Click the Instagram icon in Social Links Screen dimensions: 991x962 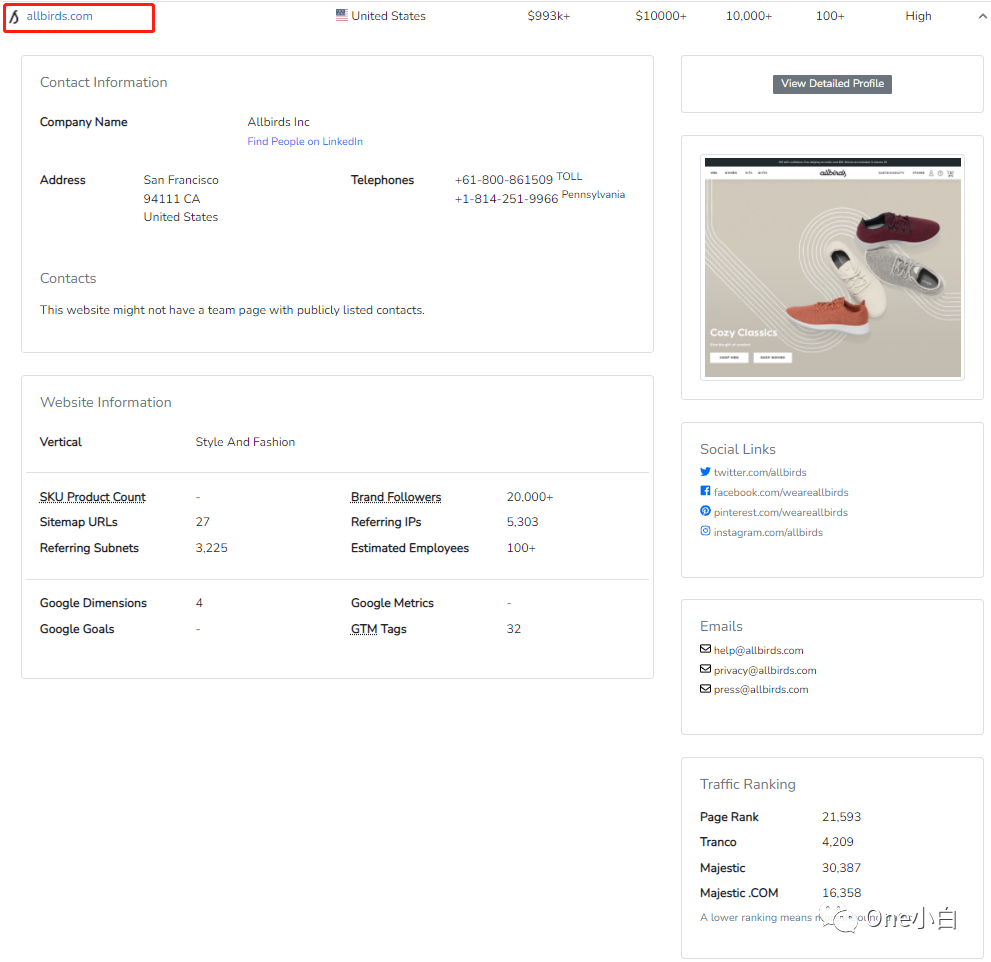[x=705, y=532]
